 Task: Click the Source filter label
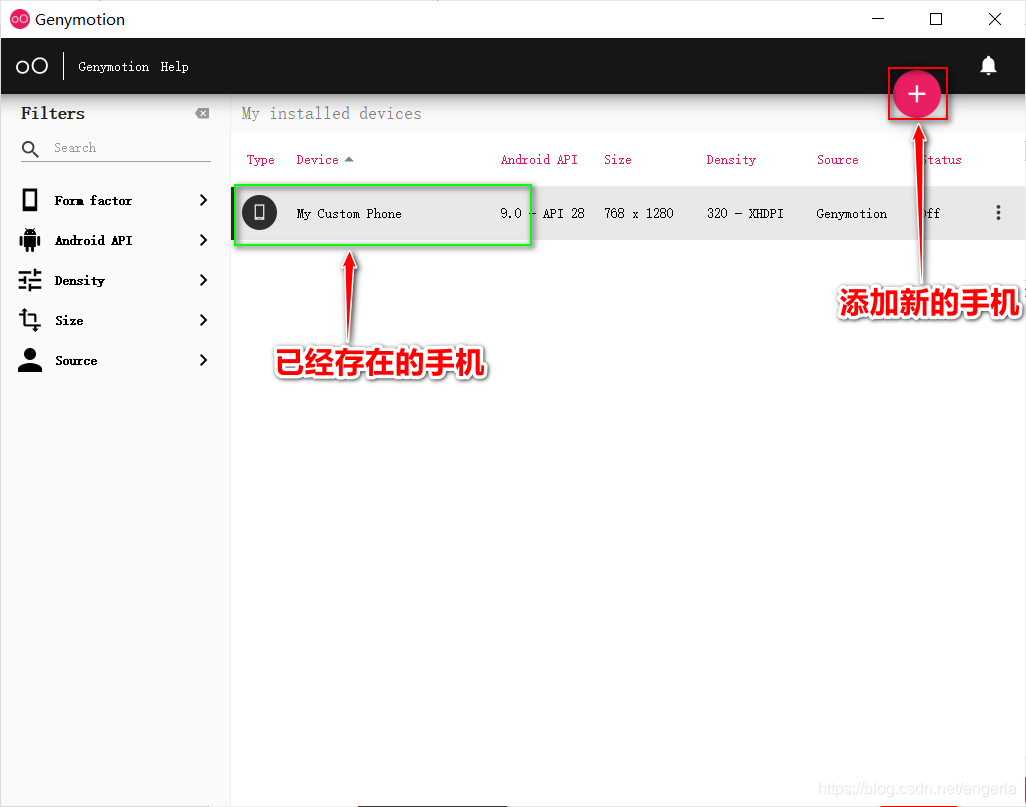click(76, 361)
